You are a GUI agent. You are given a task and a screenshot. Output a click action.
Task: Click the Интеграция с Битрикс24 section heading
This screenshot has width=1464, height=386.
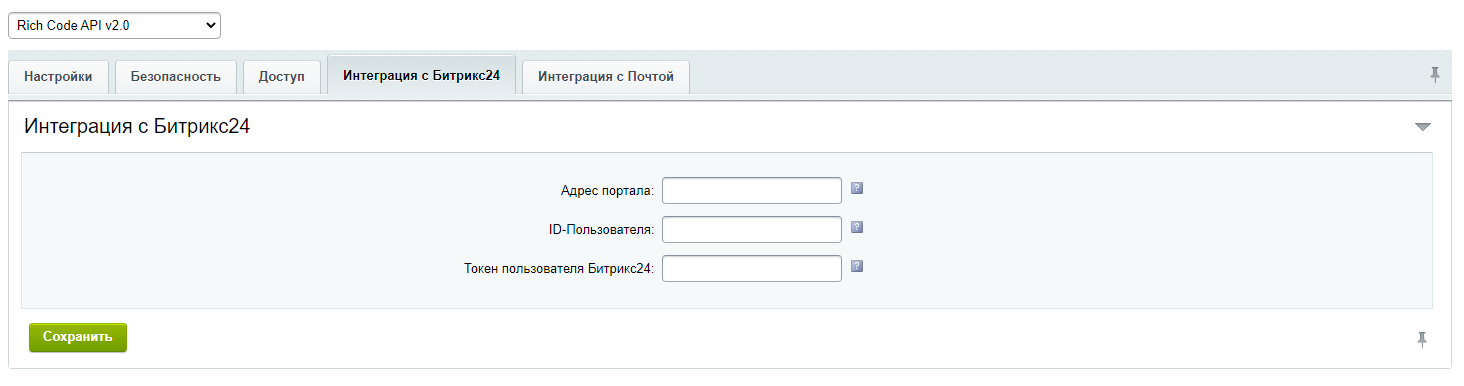(137, 127)
